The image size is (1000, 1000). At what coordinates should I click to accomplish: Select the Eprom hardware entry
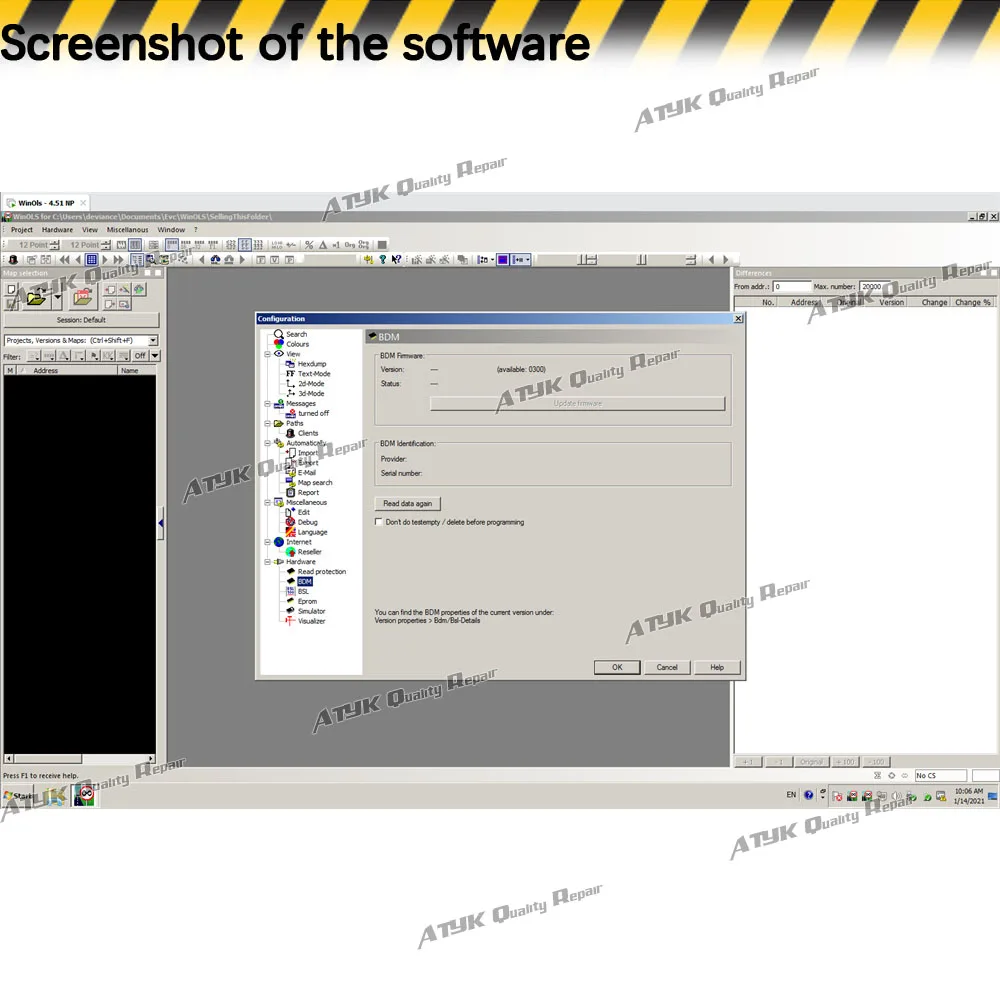307,601
